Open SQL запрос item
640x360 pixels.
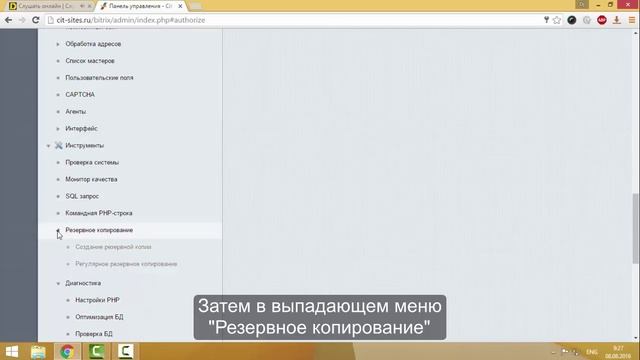point(82,196)
